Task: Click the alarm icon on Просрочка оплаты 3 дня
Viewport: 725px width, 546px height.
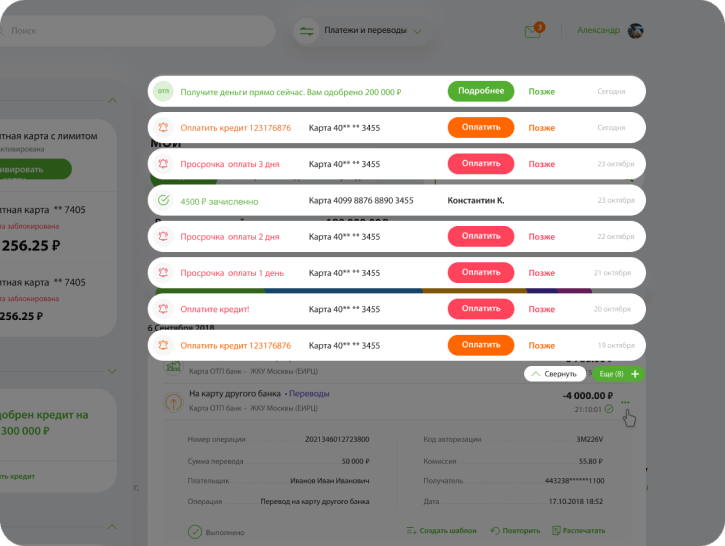Action: pyautogui.click(x=163, y=164)
